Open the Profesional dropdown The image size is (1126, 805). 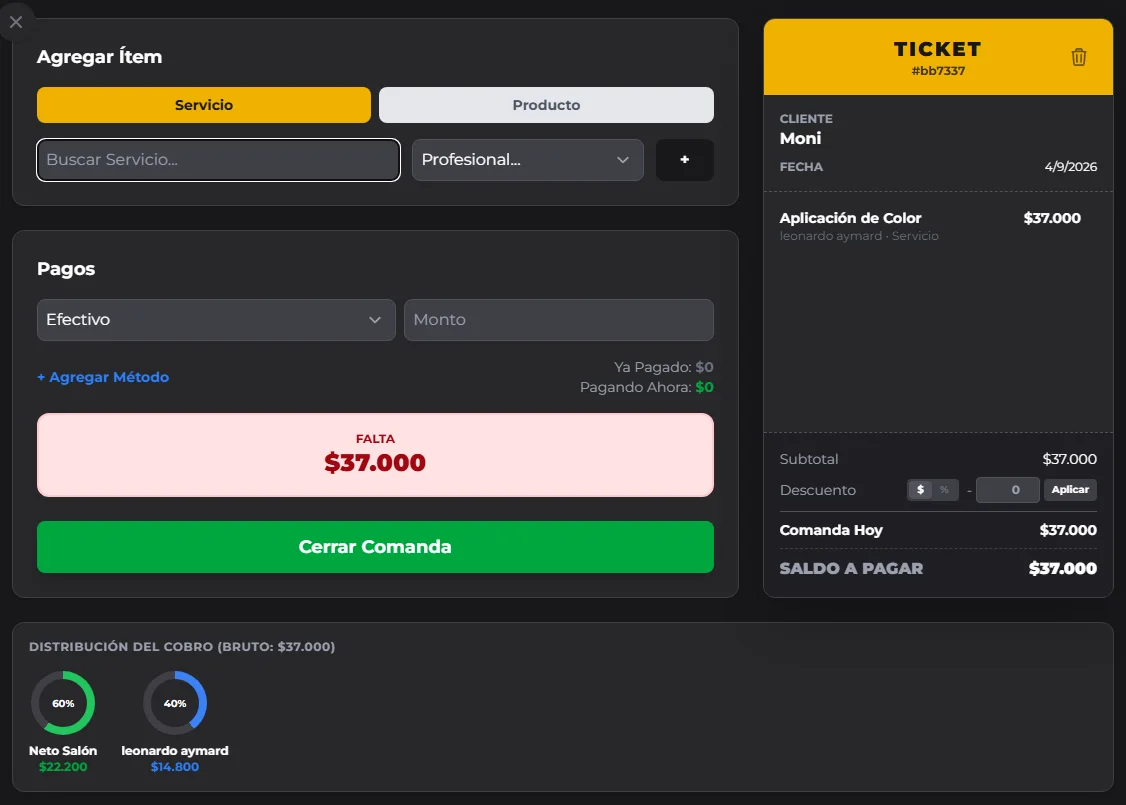click(x=528, y=159)
